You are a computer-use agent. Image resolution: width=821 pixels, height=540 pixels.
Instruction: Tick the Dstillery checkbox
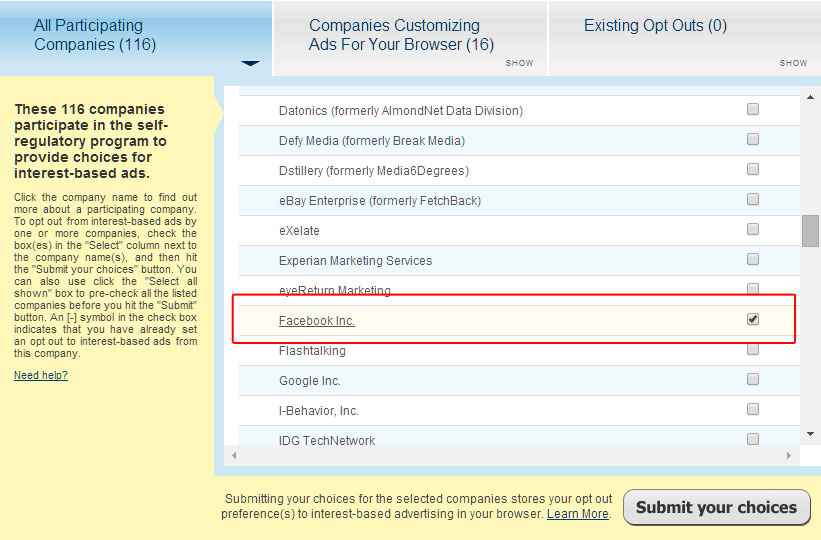pyautogui.click(x=752, y=169)
